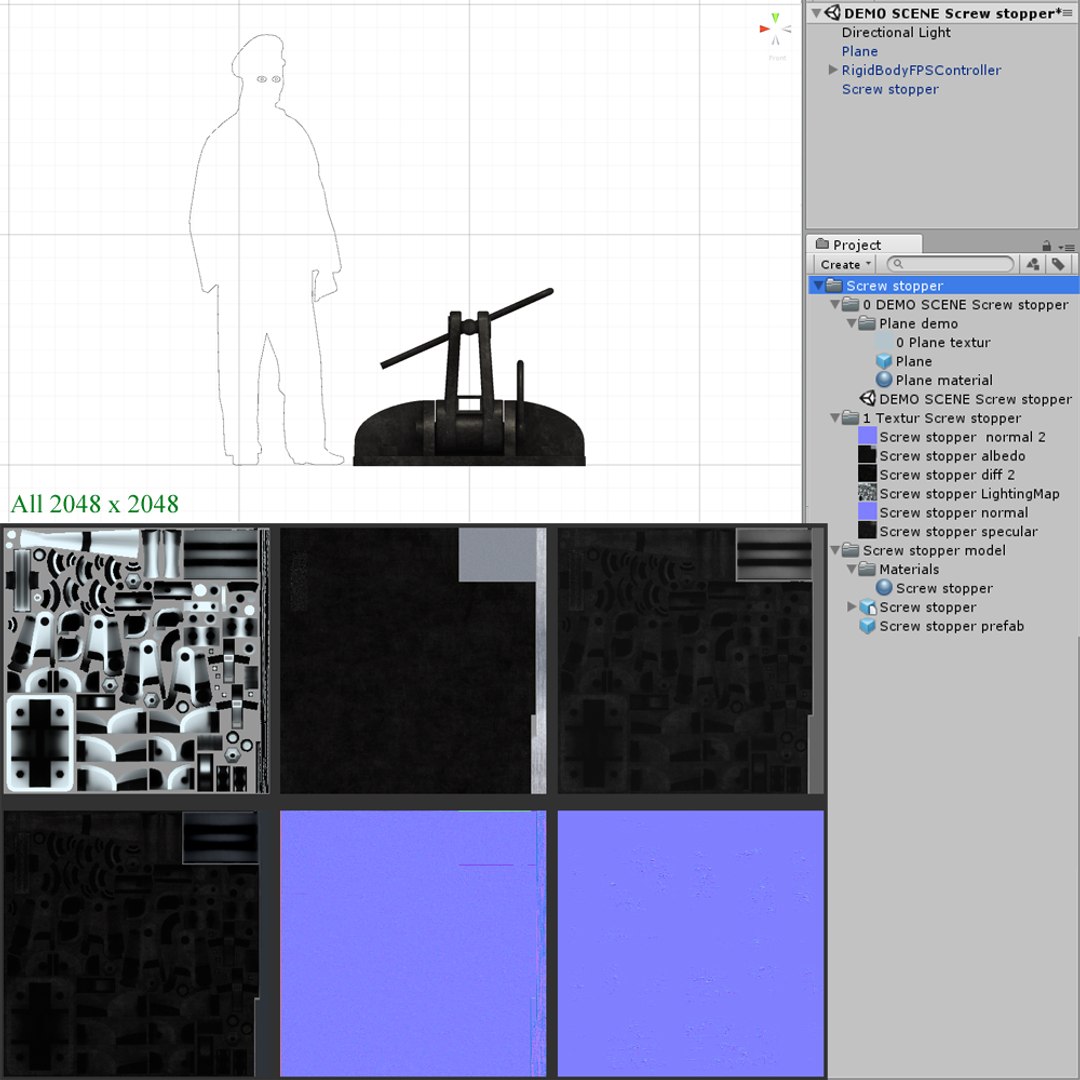Switch to the Project tab
The width and height of the screenshot is (1080, 1080).
coord(864,245)
